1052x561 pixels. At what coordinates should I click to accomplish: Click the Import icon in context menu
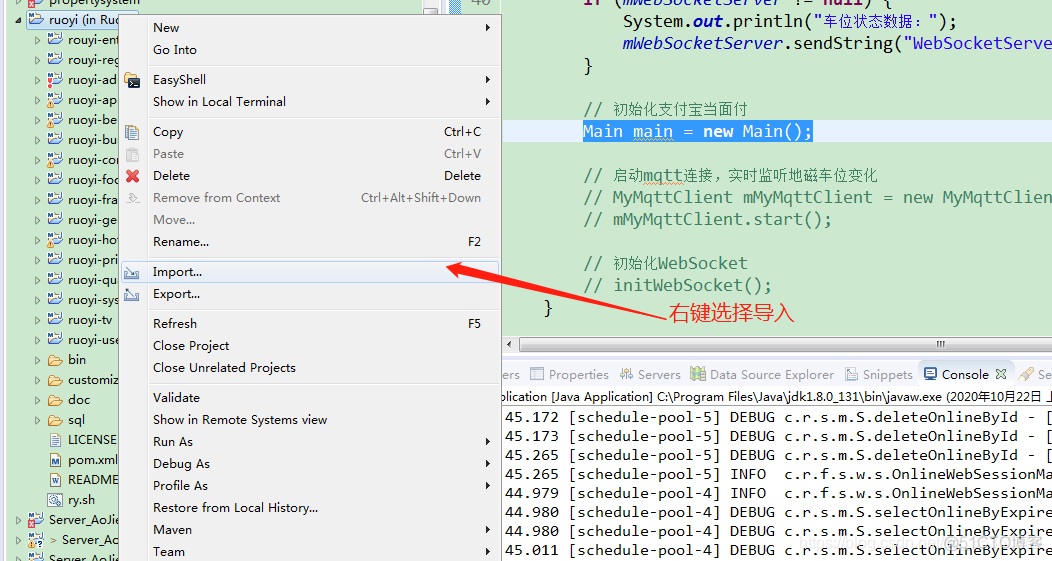(x=132, y=272)
